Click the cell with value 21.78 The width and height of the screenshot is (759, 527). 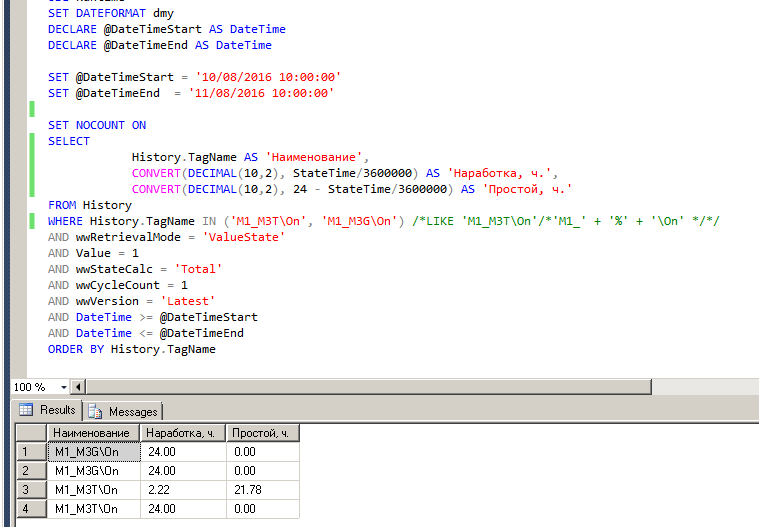(261, 490)
